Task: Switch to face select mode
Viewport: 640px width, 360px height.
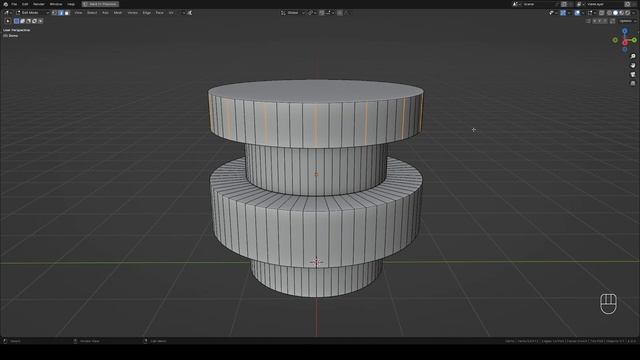Action: tap(67, 13)
